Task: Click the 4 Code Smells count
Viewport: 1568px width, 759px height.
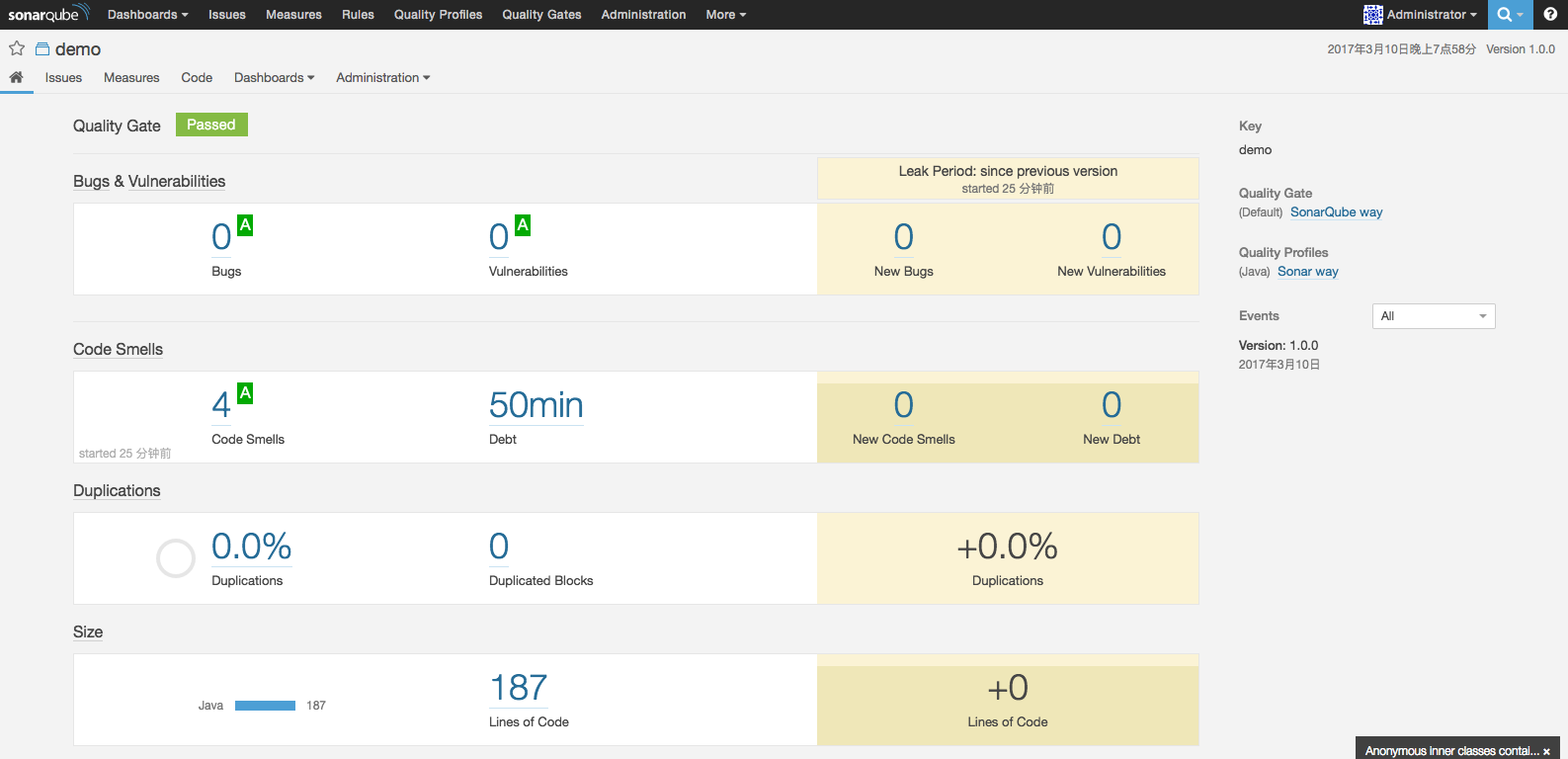Action: coord(221,405)
